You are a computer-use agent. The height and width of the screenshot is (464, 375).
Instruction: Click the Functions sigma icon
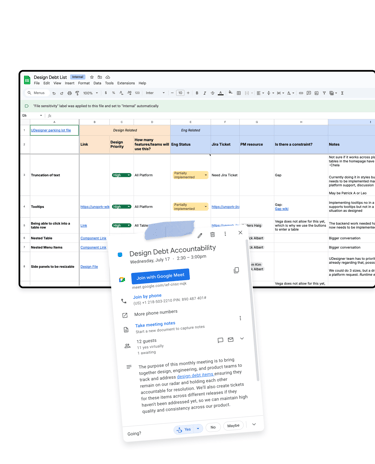click(x=342, y=93)
